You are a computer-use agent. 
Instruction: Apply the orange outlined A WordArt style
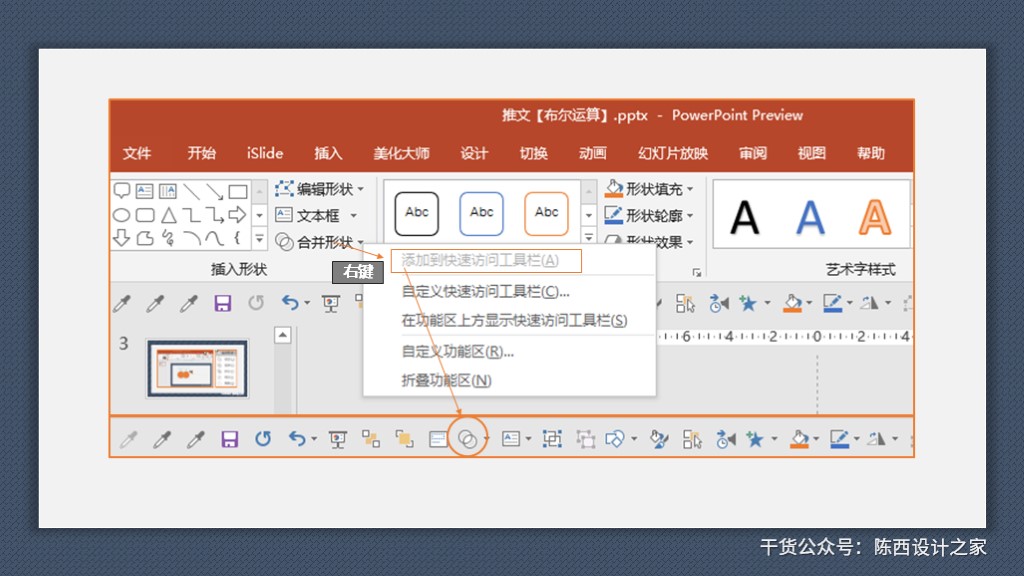pos(874,217)
